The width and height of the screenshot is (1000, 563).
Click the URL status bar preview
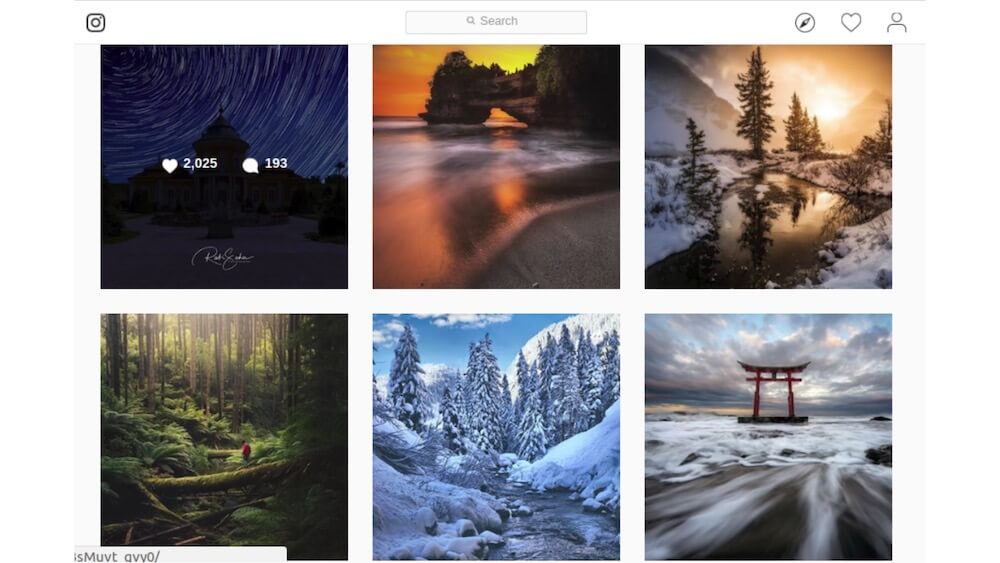click(x=180, y=555)
